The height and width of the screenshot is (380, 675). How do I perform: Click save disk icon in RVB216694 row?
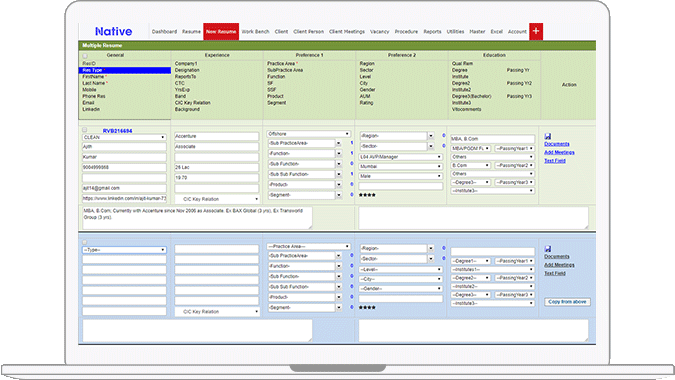tap(548, 136)
